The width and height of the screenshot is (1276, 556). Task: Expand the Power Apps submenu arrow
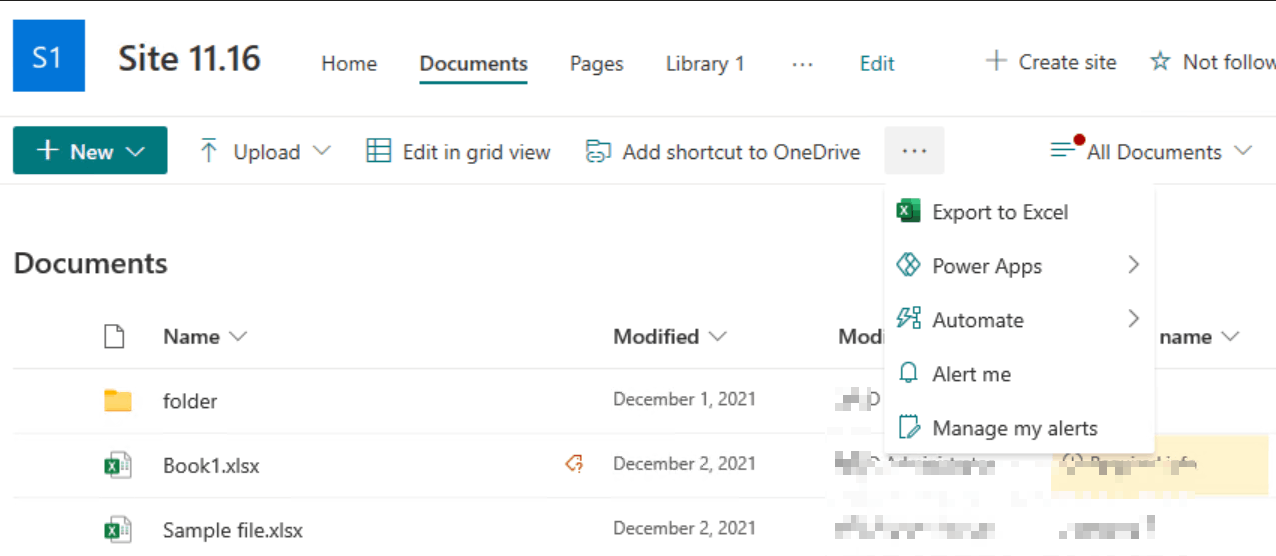pyautogui.click(x=1133, y=265)
